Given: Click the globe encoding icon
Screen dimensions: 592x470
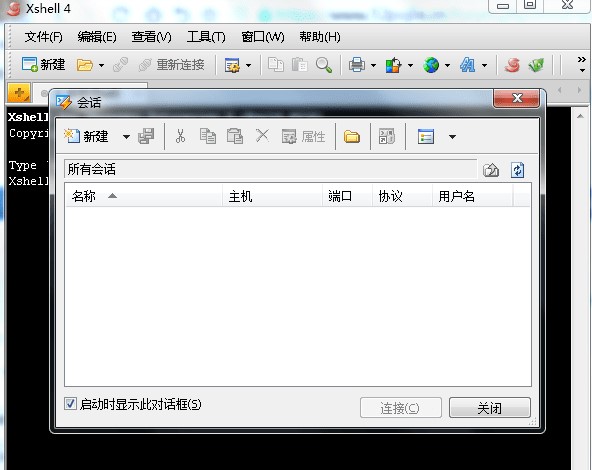Looking at the screenshot, I should tap(431, 65).
